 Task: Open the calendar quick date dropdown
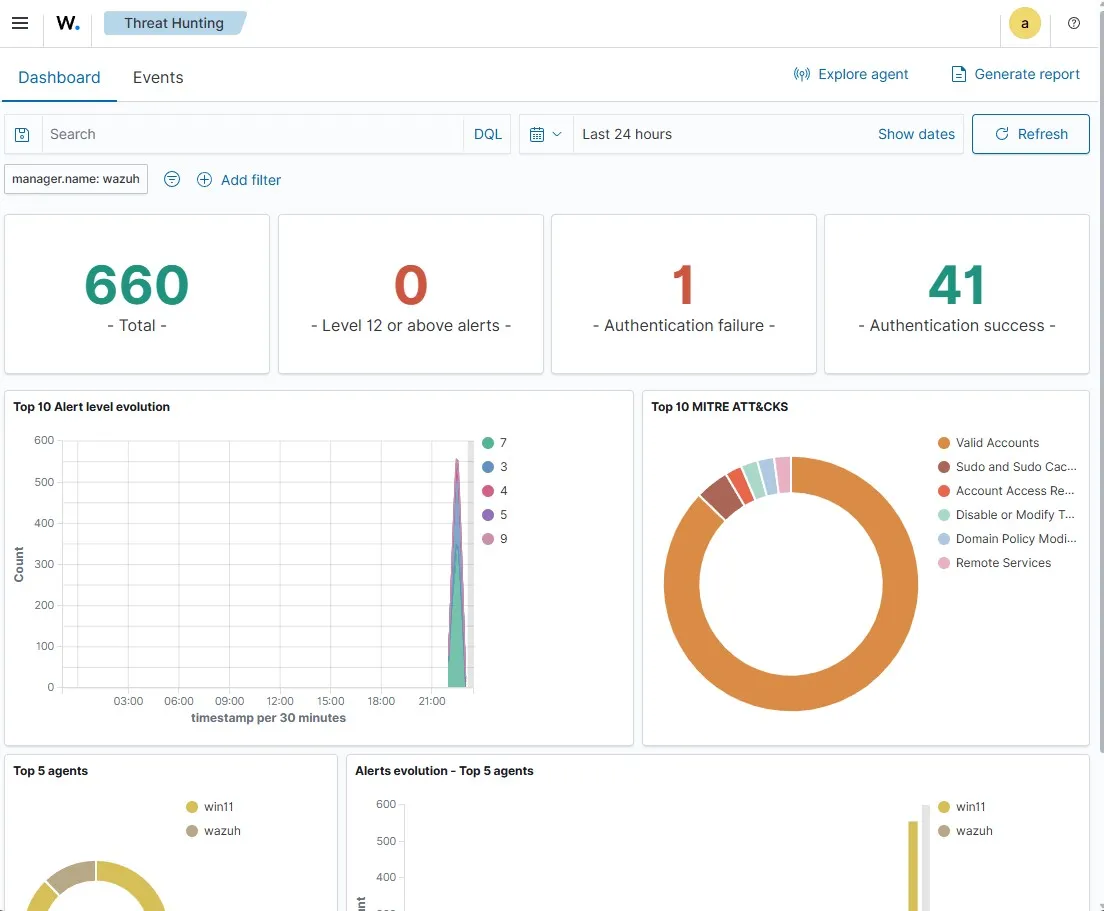pos(546,134)
